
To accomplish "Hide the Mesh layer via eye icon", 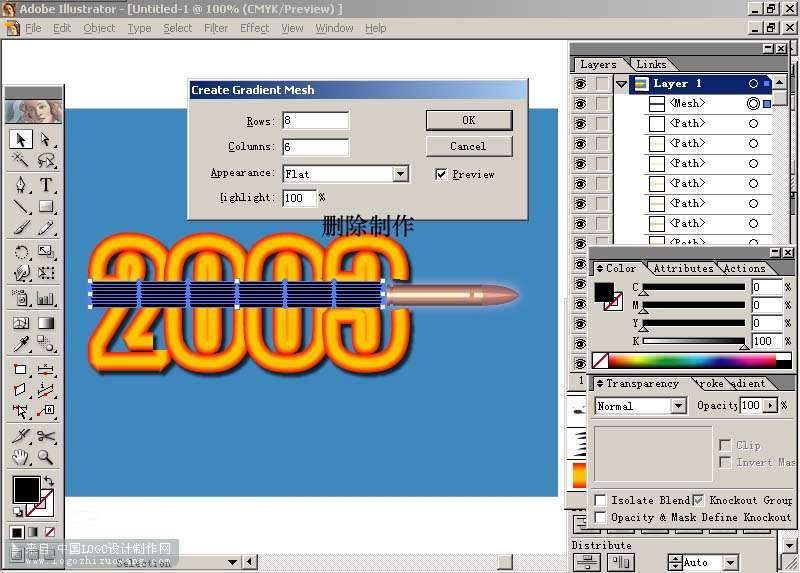I will pos(580,104).
